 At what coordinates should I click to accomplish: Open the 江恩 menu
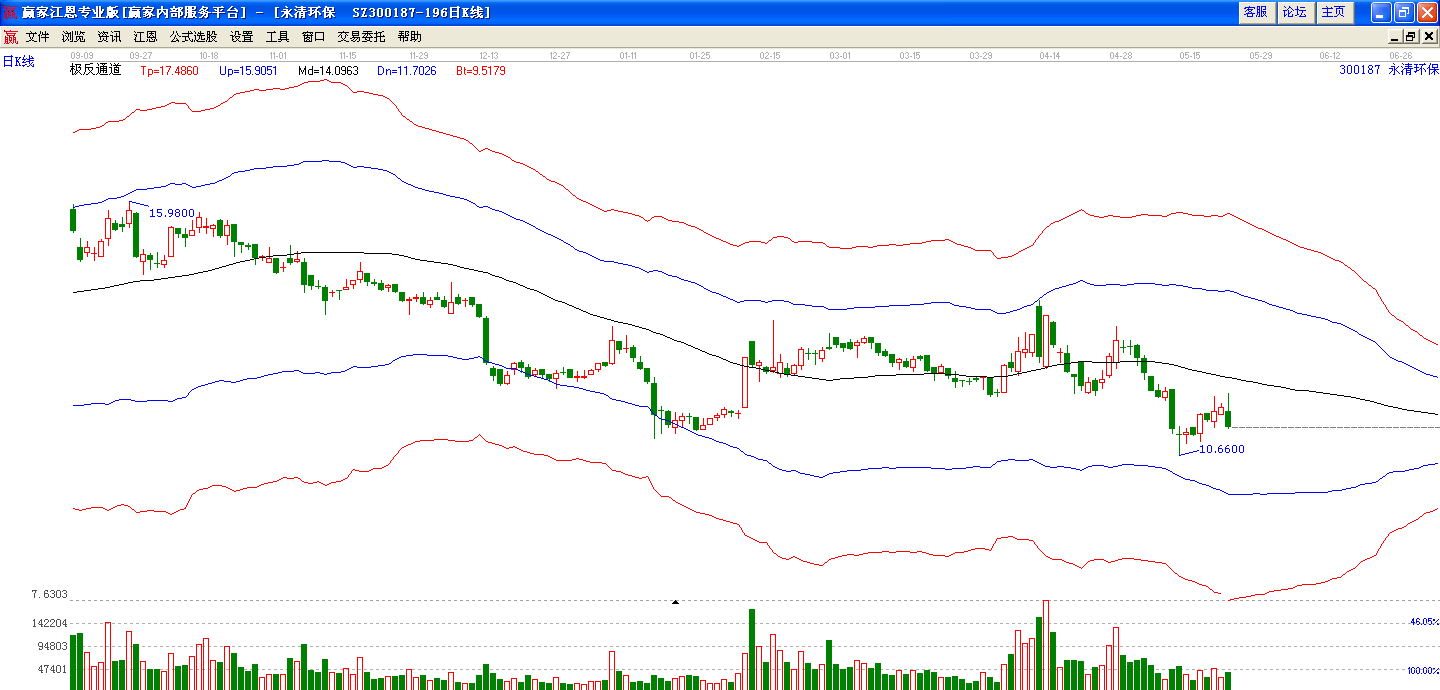point(146,37)
